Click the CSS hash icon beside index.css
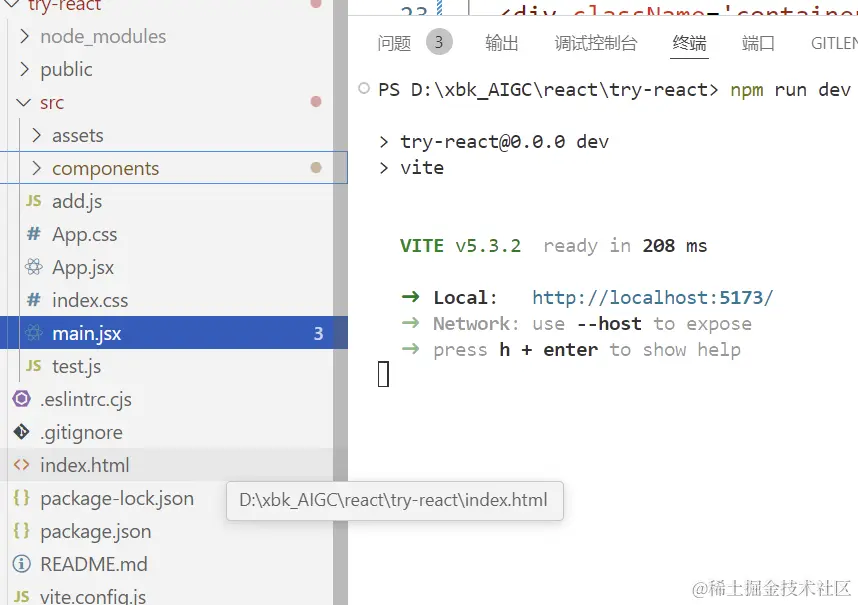The width and height of the screenshot is (858, 605). (x=33, y=300)
